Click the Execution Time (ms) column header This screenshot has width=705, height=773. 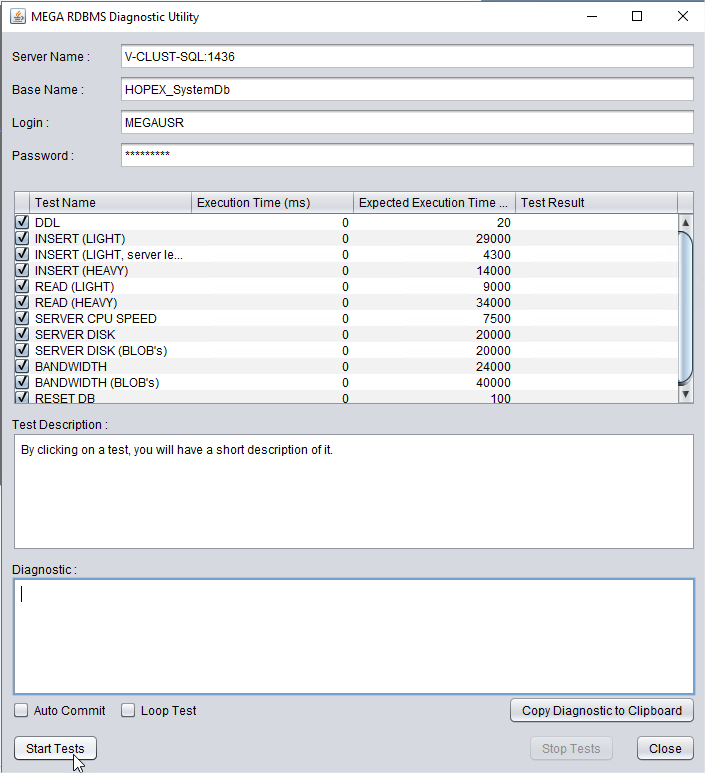pyautogui.click(x=272, y=203)
